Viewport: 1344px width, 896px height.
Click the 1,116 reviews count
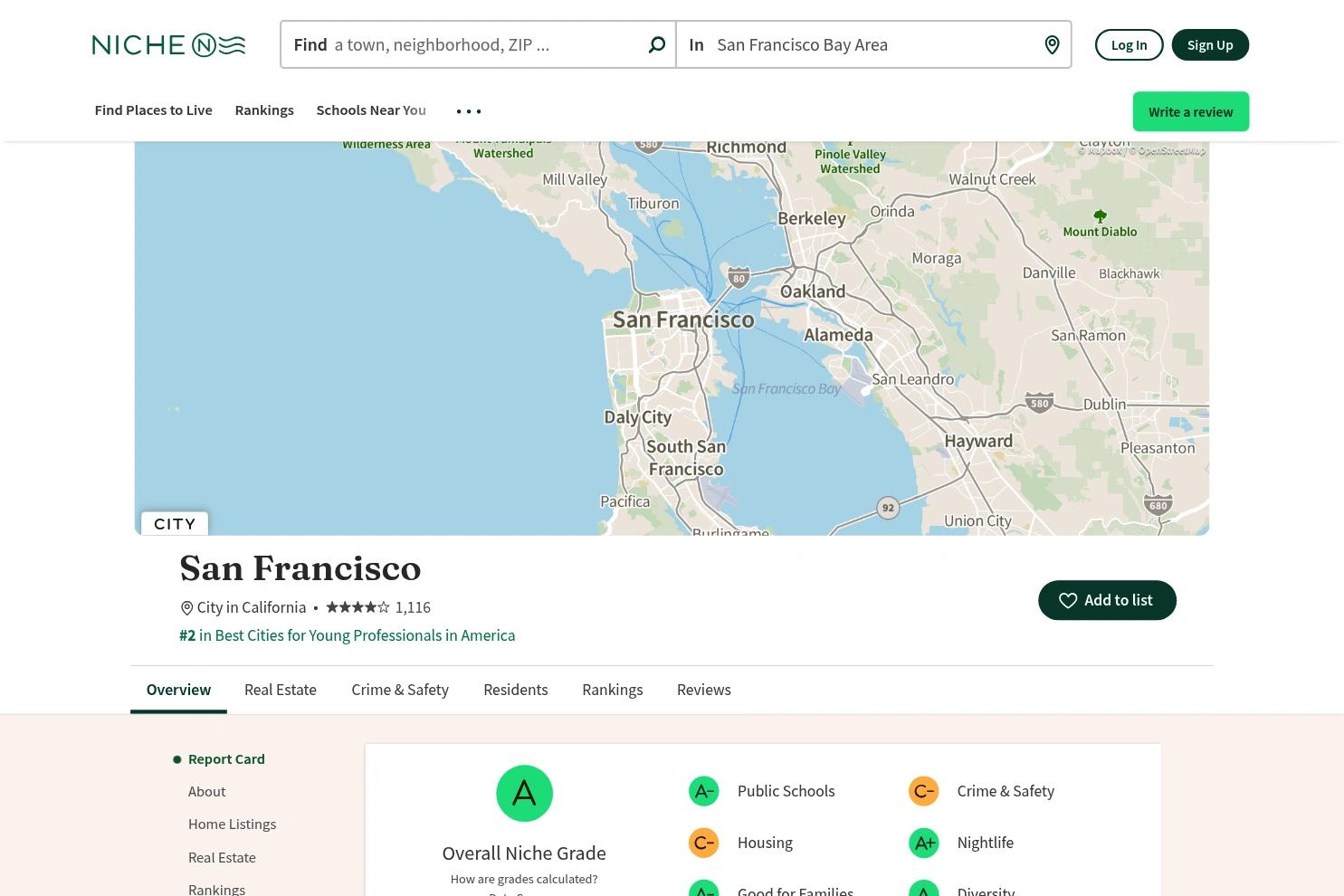click(x=413, y=607)
